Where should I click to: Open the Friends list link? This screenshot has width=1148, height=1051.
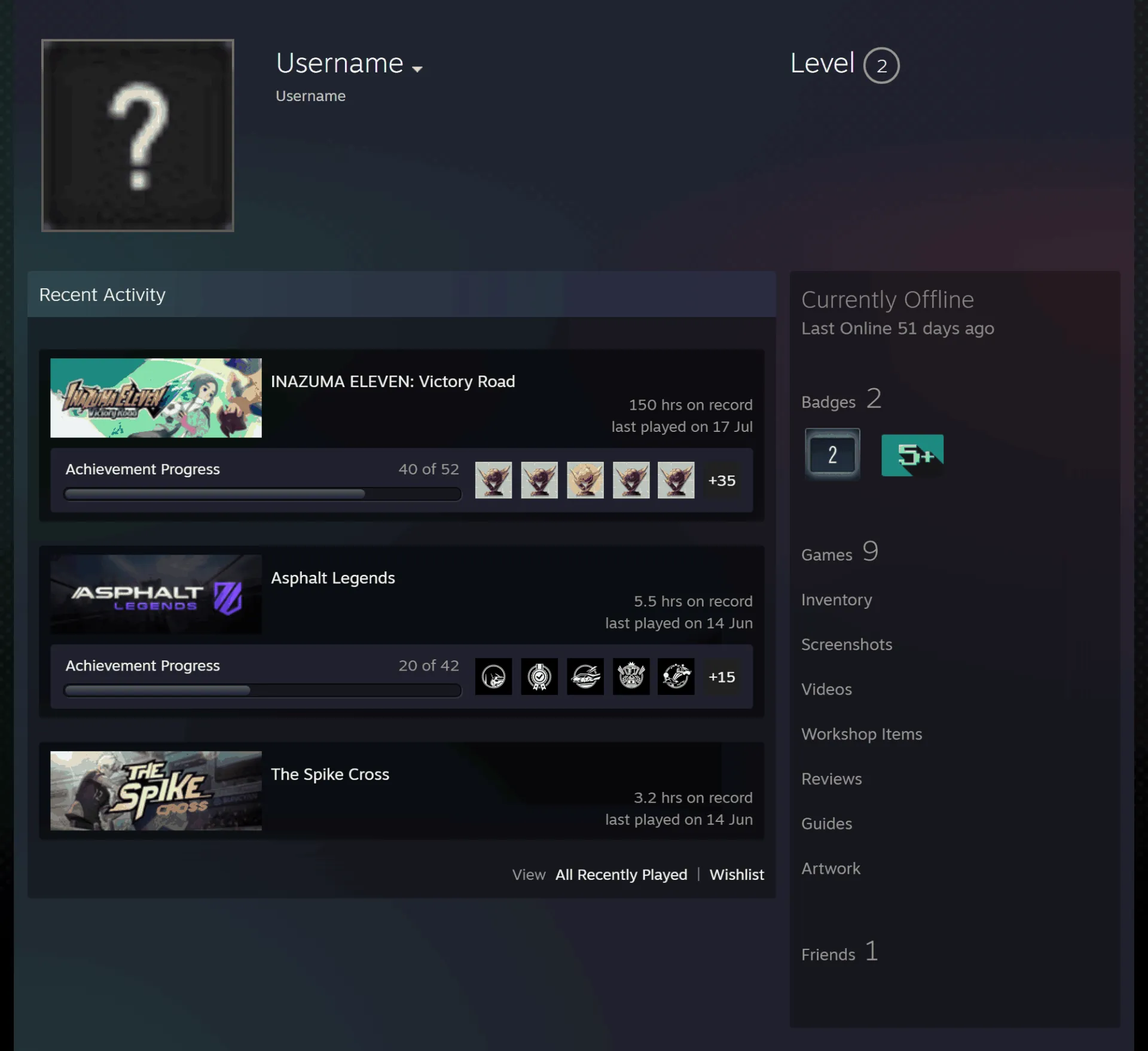click(x=840, y=952)
